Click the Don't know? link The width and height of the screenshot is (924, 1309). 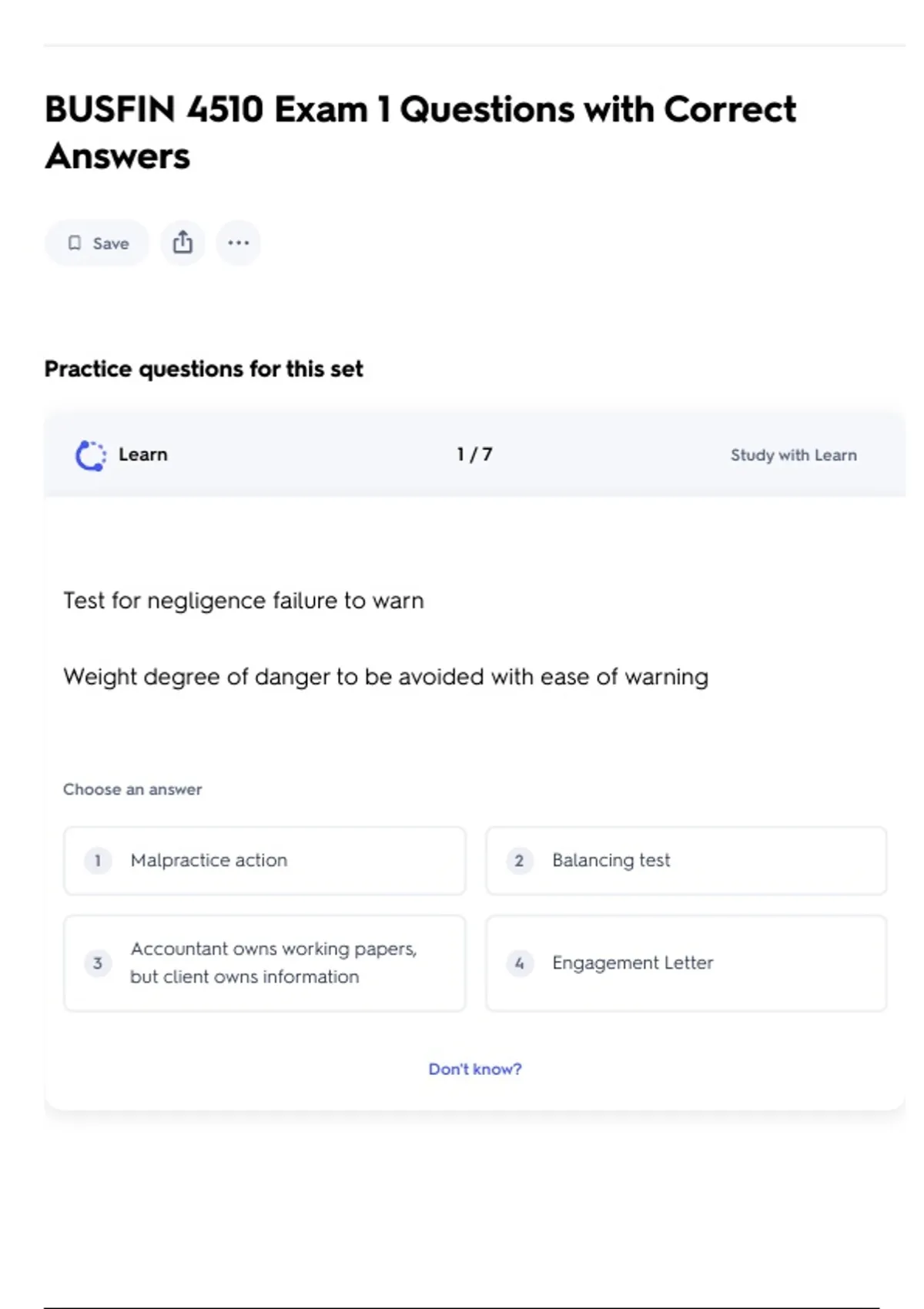click(475, 1069)
